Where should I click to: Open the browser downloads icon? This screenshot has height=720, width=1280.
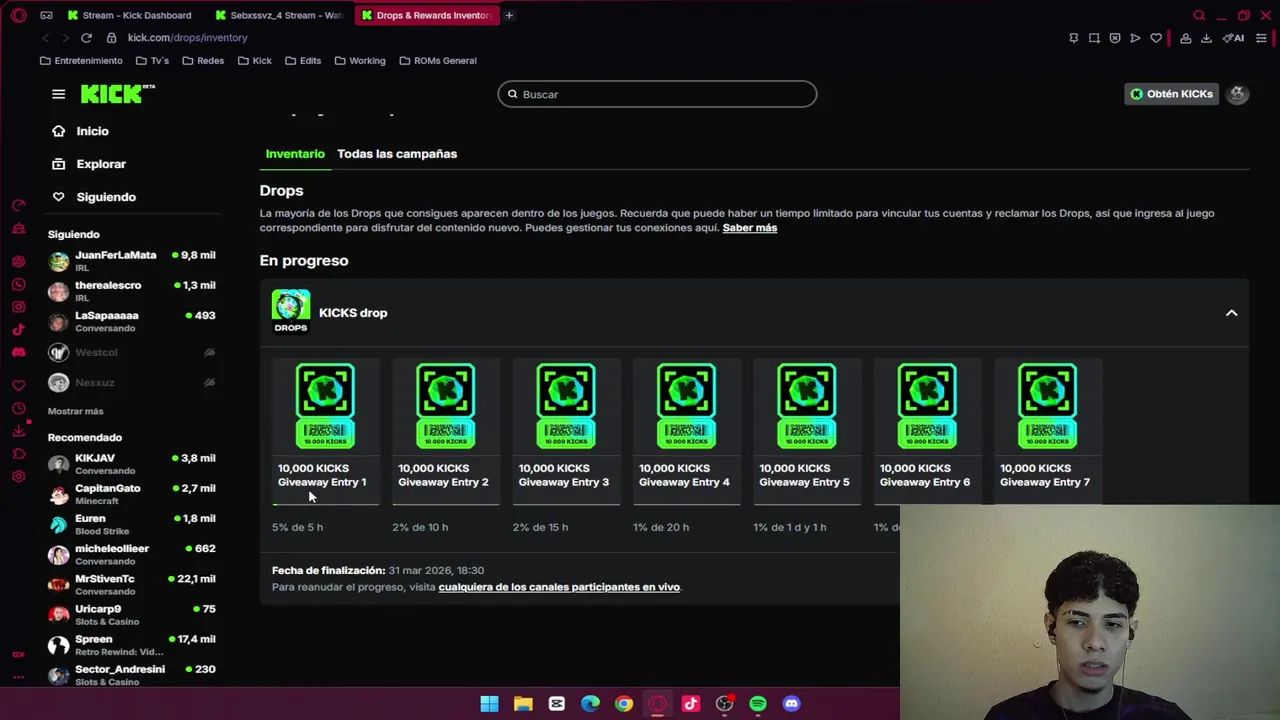coord(1206,38)
